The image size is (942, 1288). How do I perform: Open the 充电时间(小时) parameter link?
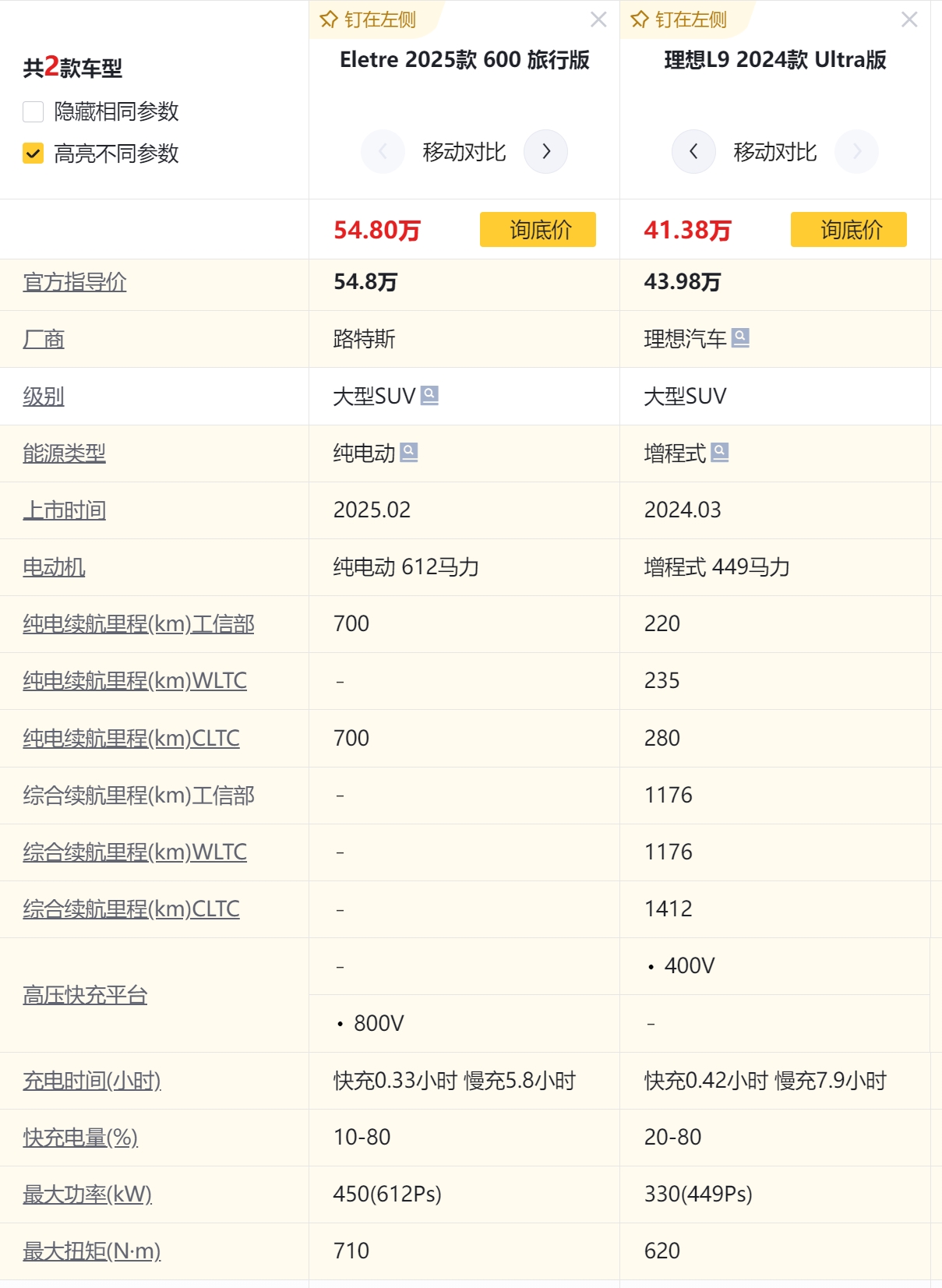[x=92, y=1080]
